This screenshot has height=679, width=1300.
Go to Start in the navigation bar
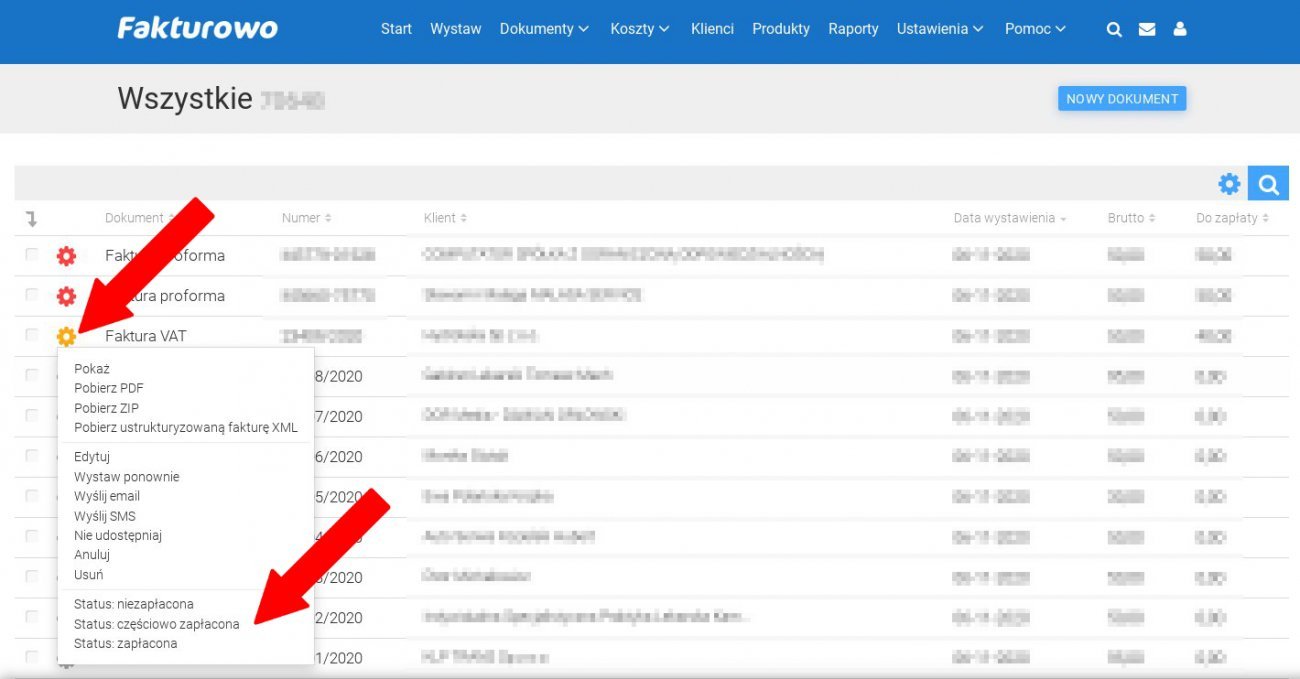coord(396,29)
